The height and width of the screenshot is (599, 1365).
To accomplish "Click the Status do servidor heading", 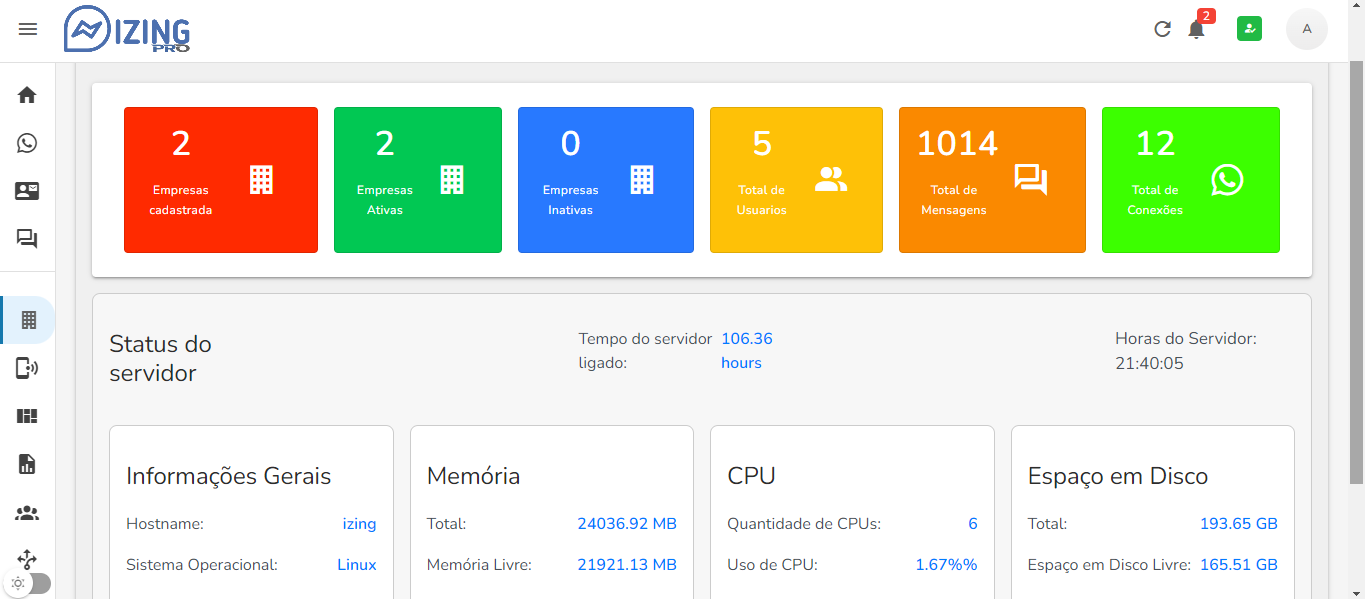I will coord(161,359).
